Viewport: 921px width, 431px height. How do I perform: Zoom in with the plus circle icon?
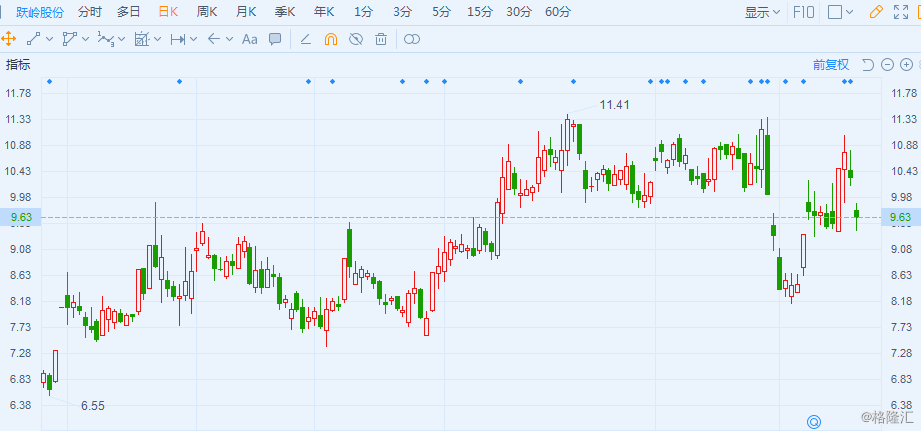[x=906, y=65]
